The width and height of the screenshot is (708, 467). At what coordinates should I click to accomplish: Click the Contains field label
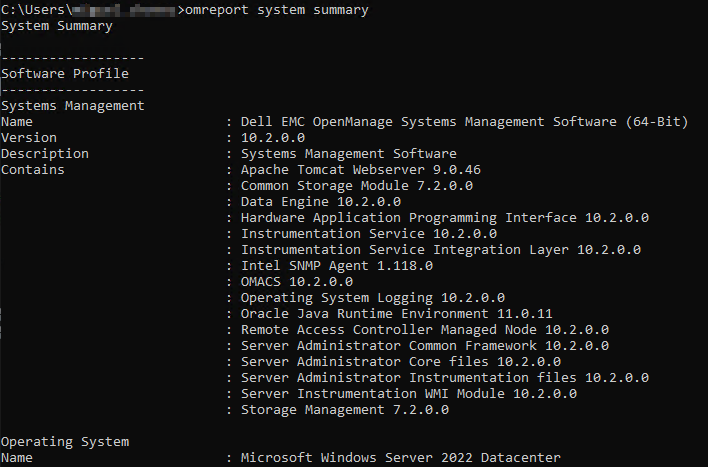(33, 169)
